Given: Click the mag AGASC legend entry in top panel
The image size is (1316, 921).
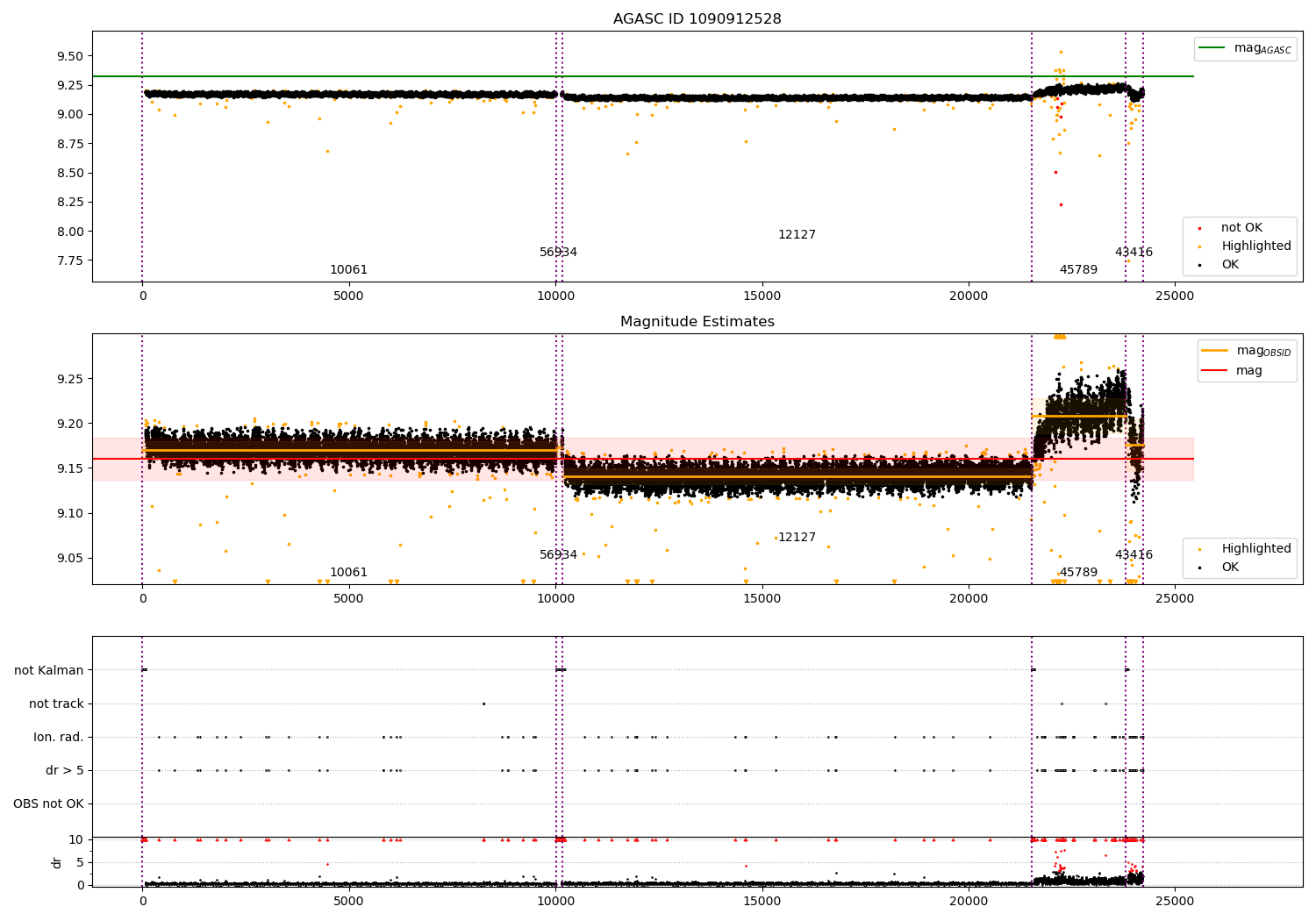Looking at the screenshot, I should pos(1245,48).
